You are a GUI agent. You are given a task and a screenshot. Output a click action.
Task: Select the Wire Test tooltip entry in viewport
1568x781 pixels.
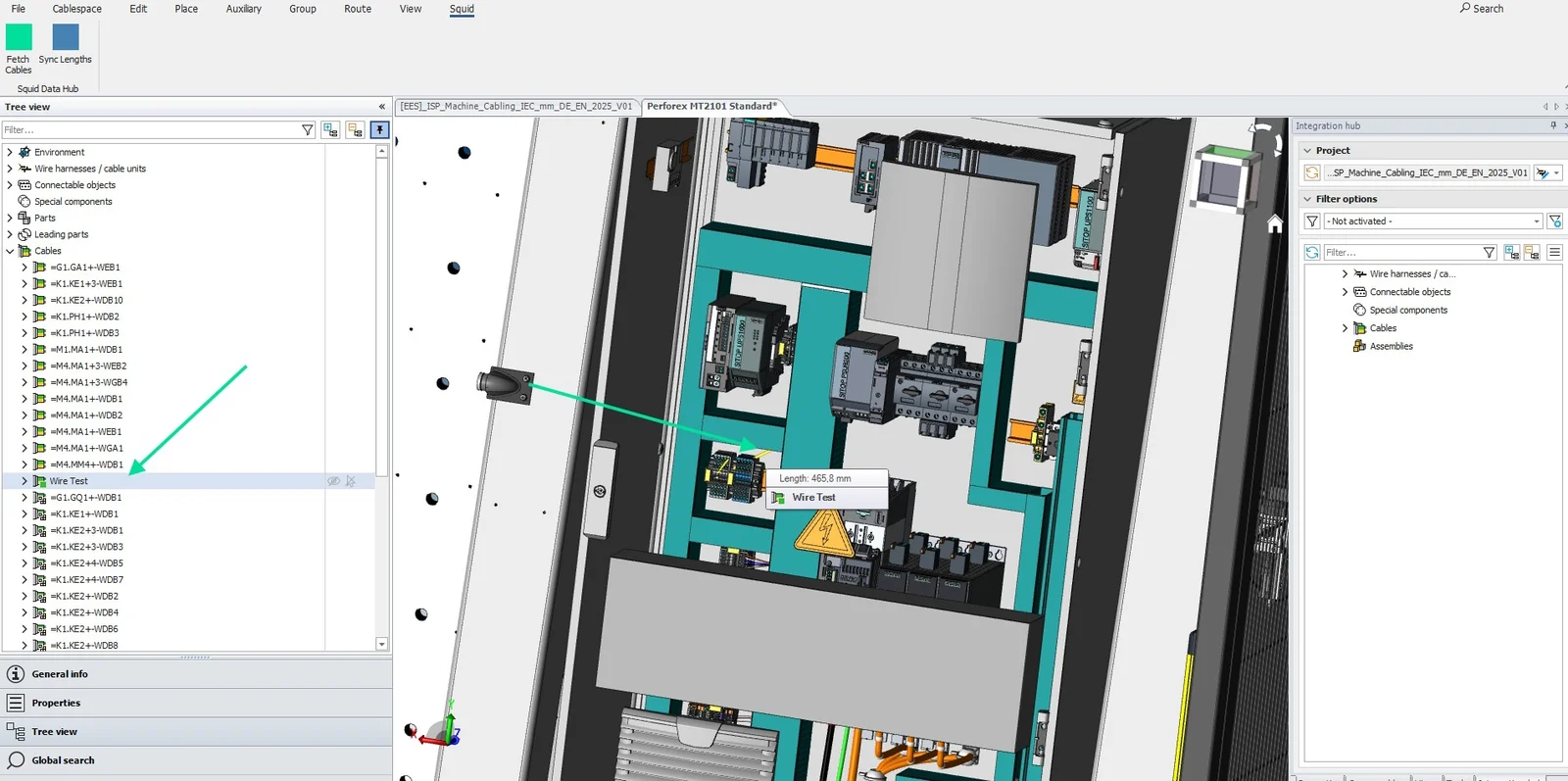(814, 498)
